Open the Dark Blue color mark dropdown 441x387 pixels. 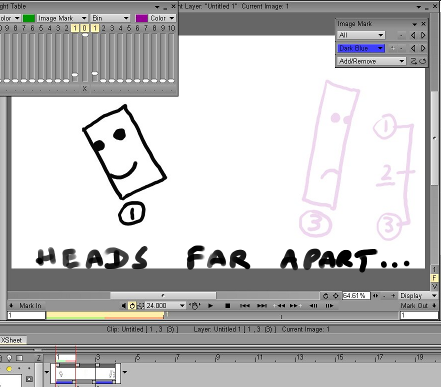pos(361,48)
